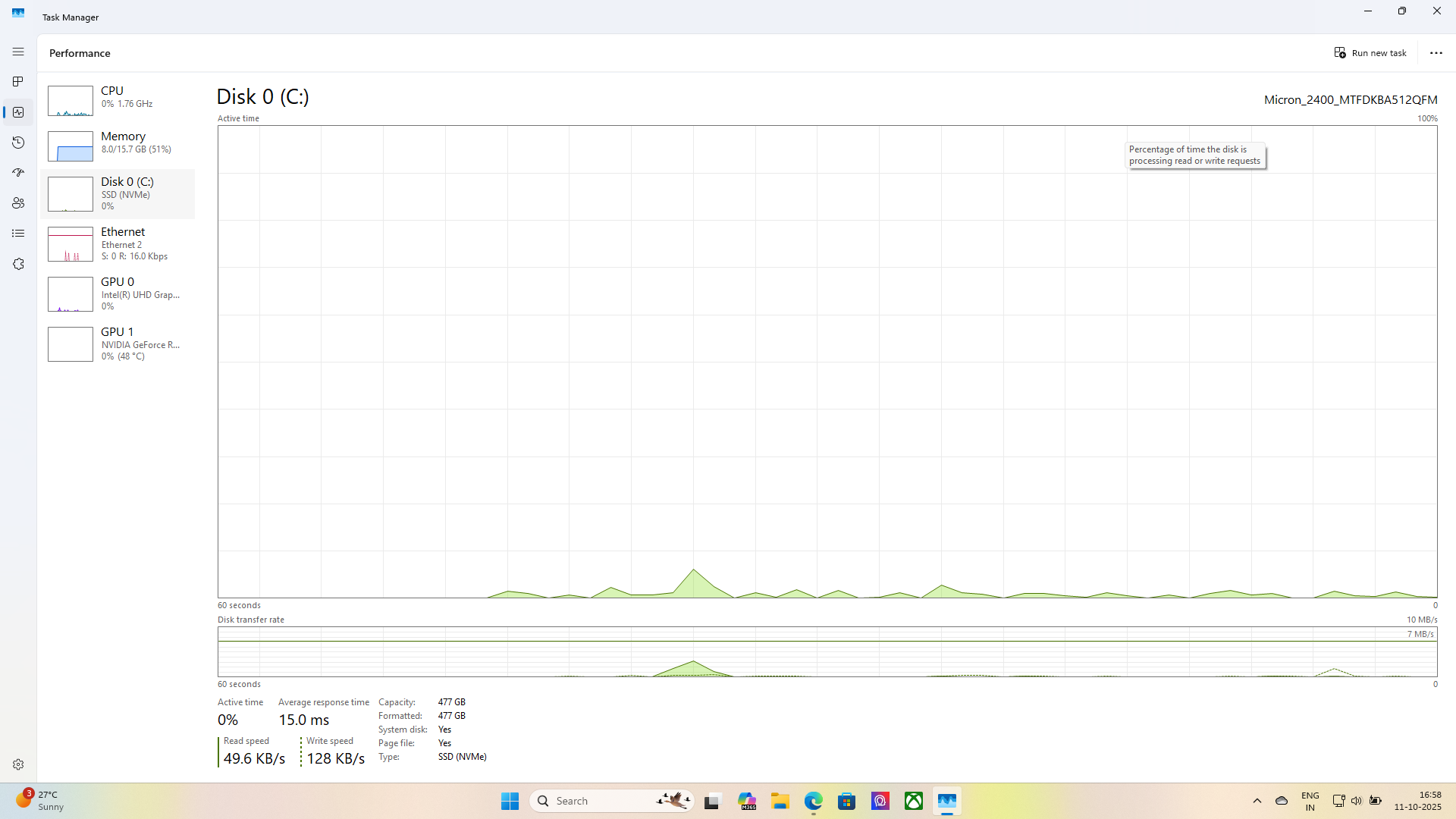Expand the system tray hidden icons chevron
The width and height of the screenshot is (1456, 819).
[x=1257, y=801]
